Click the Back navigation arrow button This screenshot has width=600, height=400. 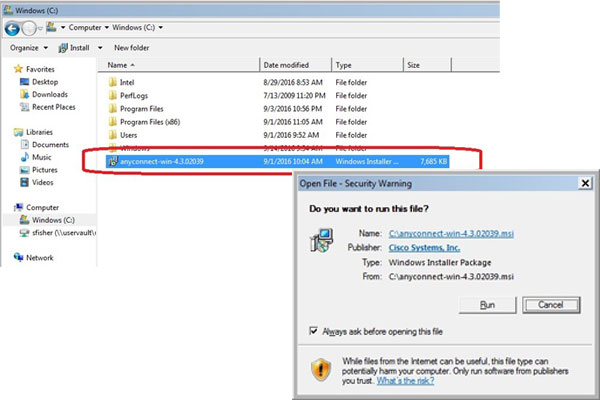(13, 29)
